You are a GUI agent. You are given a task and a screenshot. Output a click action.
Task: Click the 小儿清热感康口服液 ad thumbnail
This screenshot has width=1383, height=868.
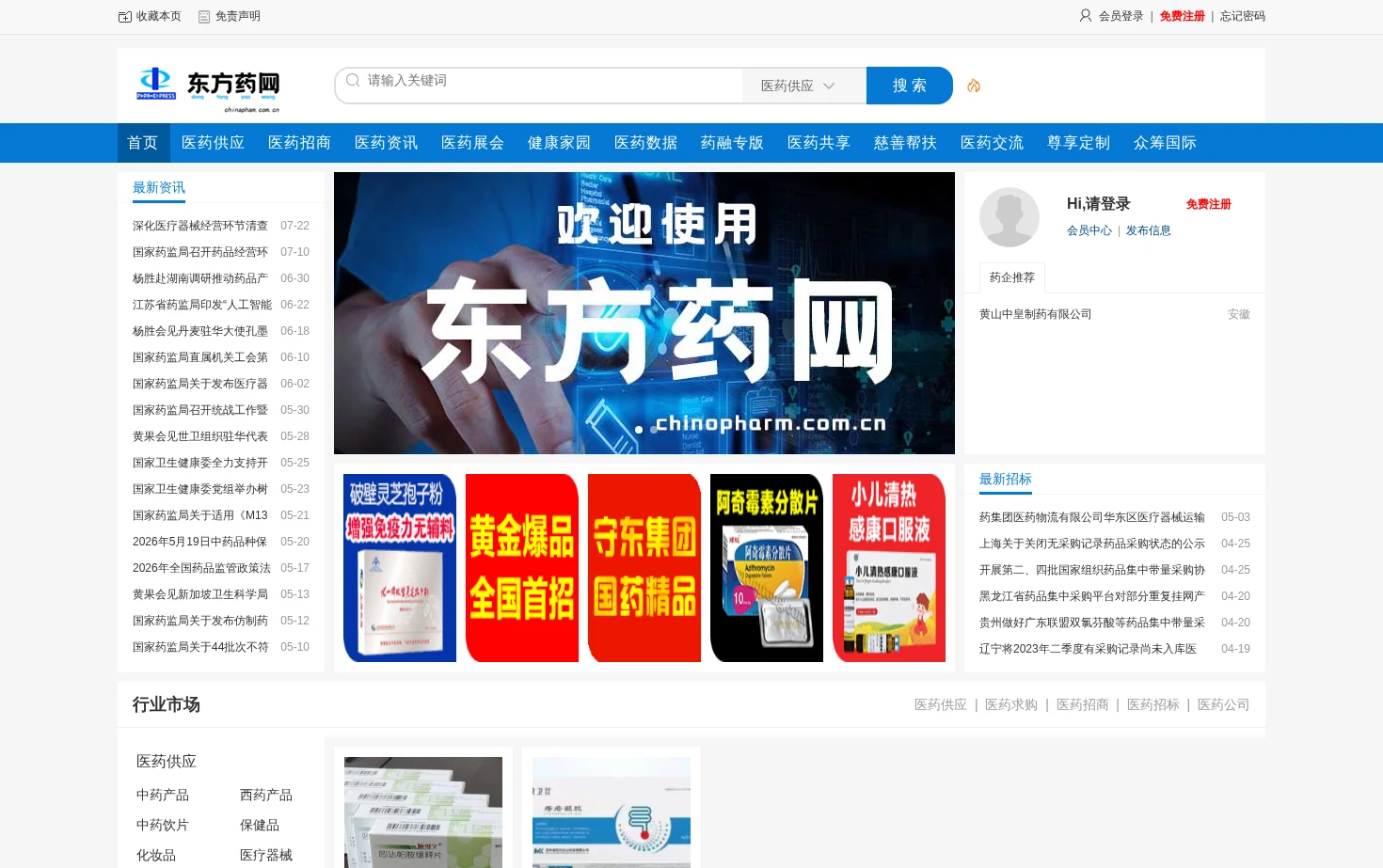pyautogui.click(x=889, y=568)
